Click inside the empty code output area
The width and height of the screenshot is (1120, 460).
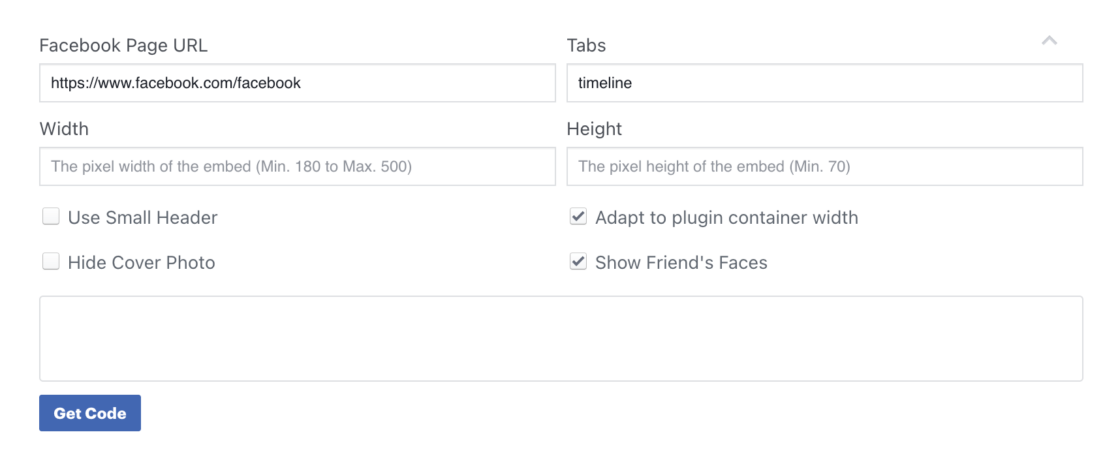tap(560, 338)
